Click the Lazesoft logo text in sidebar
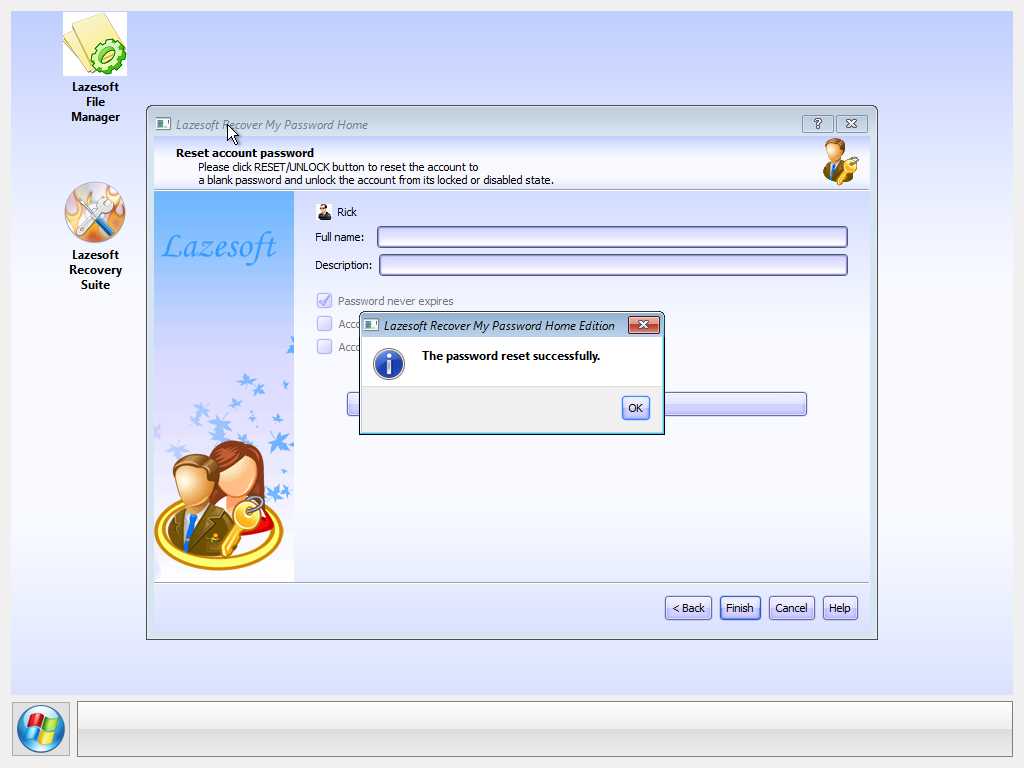Screen dimensions: 1024x768 point(219,247)
